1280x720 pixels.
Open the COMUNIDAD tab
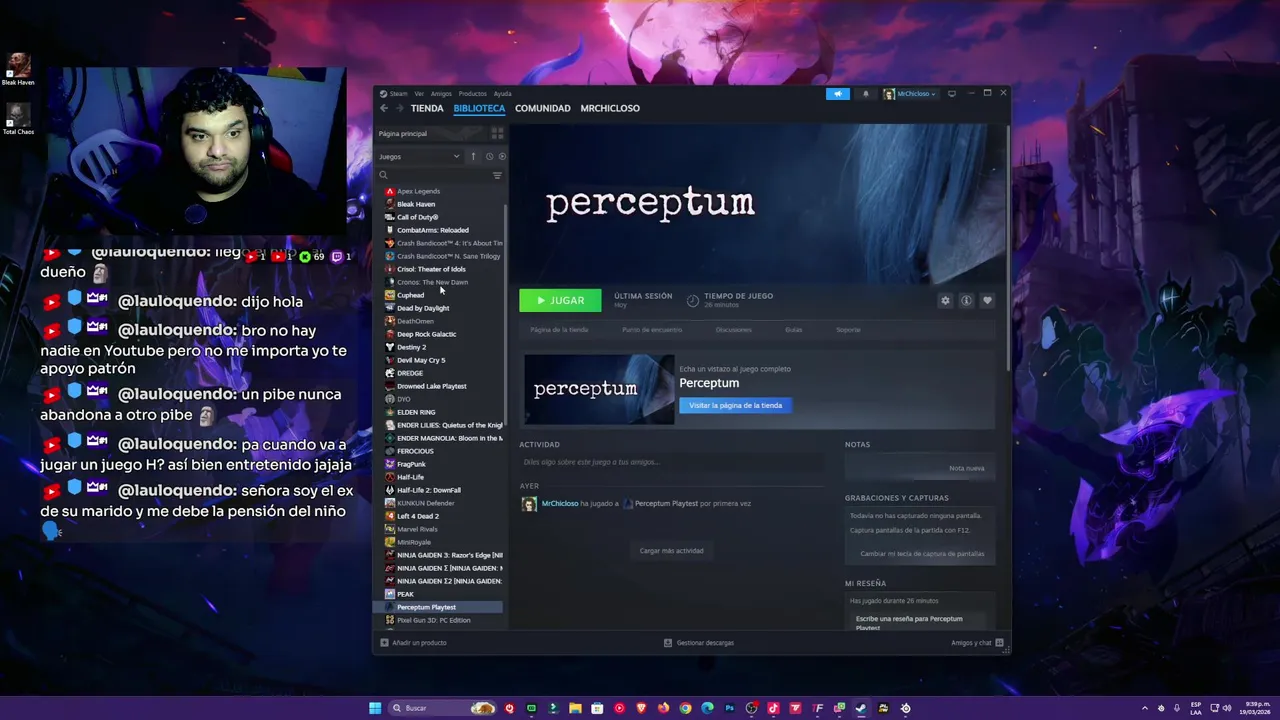coord(543,108)
